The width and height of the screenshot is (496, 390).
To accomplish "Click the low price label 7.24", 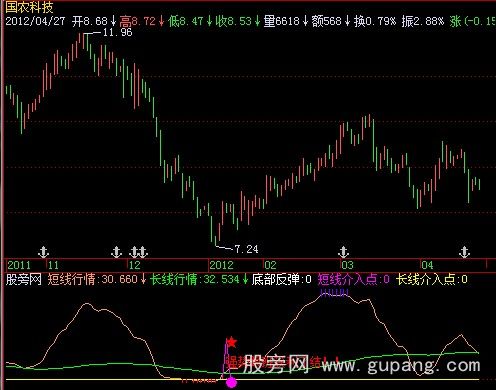I will (246, 249).
